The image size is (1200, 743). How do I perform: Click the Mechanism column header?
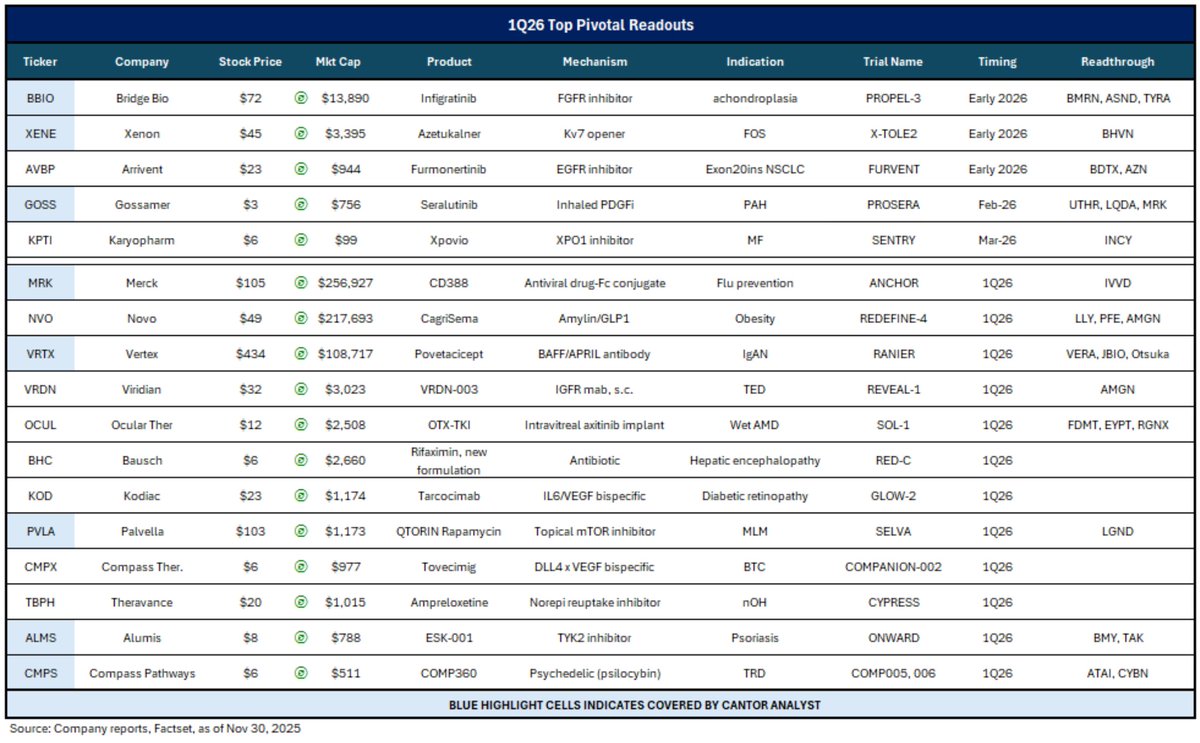point(594,61)
